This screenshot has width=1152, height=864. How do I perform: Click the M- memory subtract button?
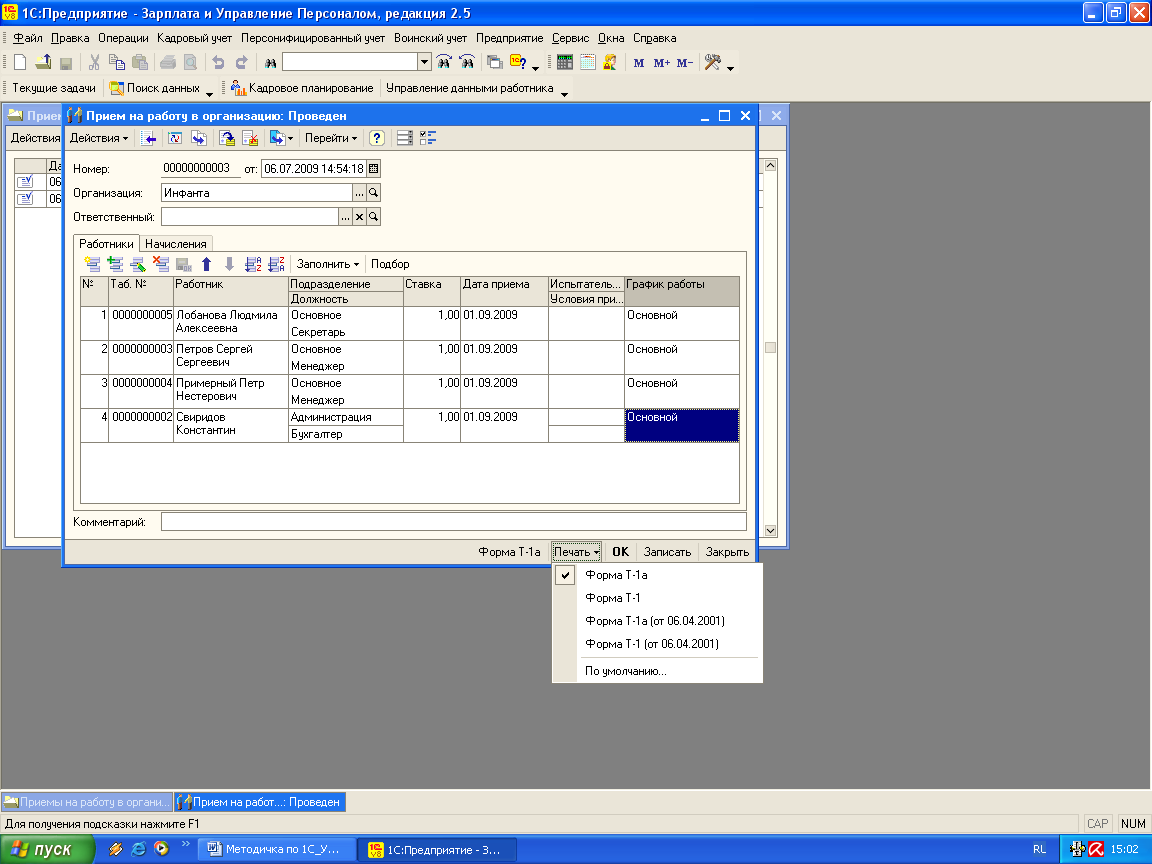click(x=685, y=63)
